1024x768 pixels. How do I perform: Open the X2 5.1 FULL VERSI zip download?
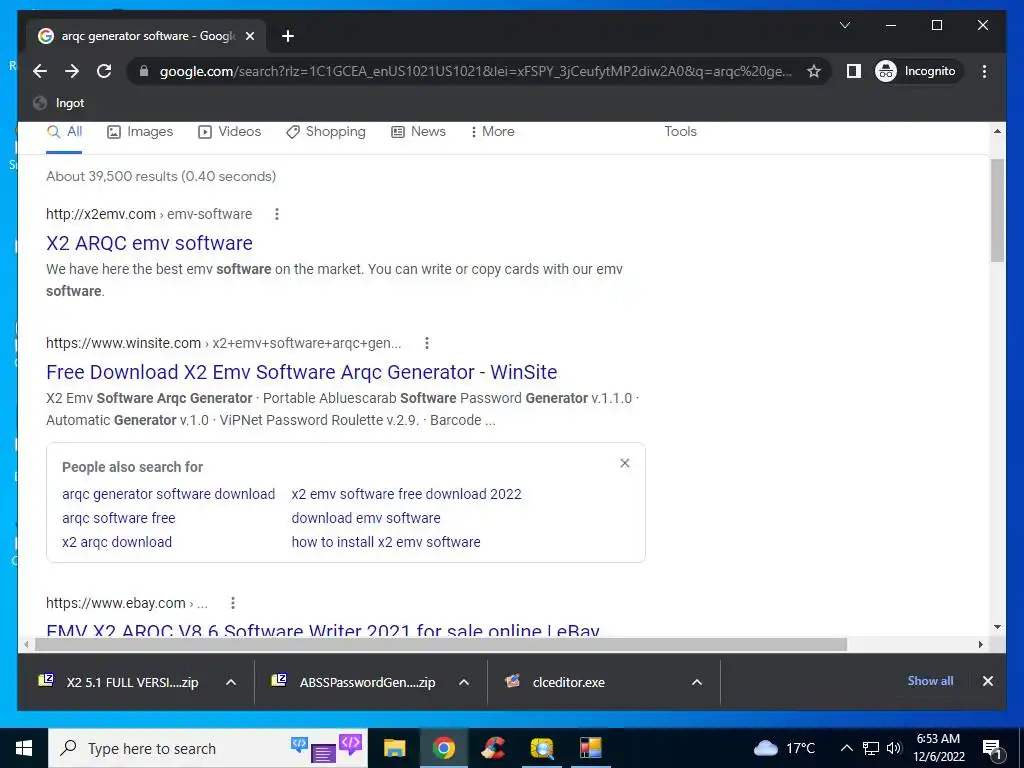click(119, 682)
